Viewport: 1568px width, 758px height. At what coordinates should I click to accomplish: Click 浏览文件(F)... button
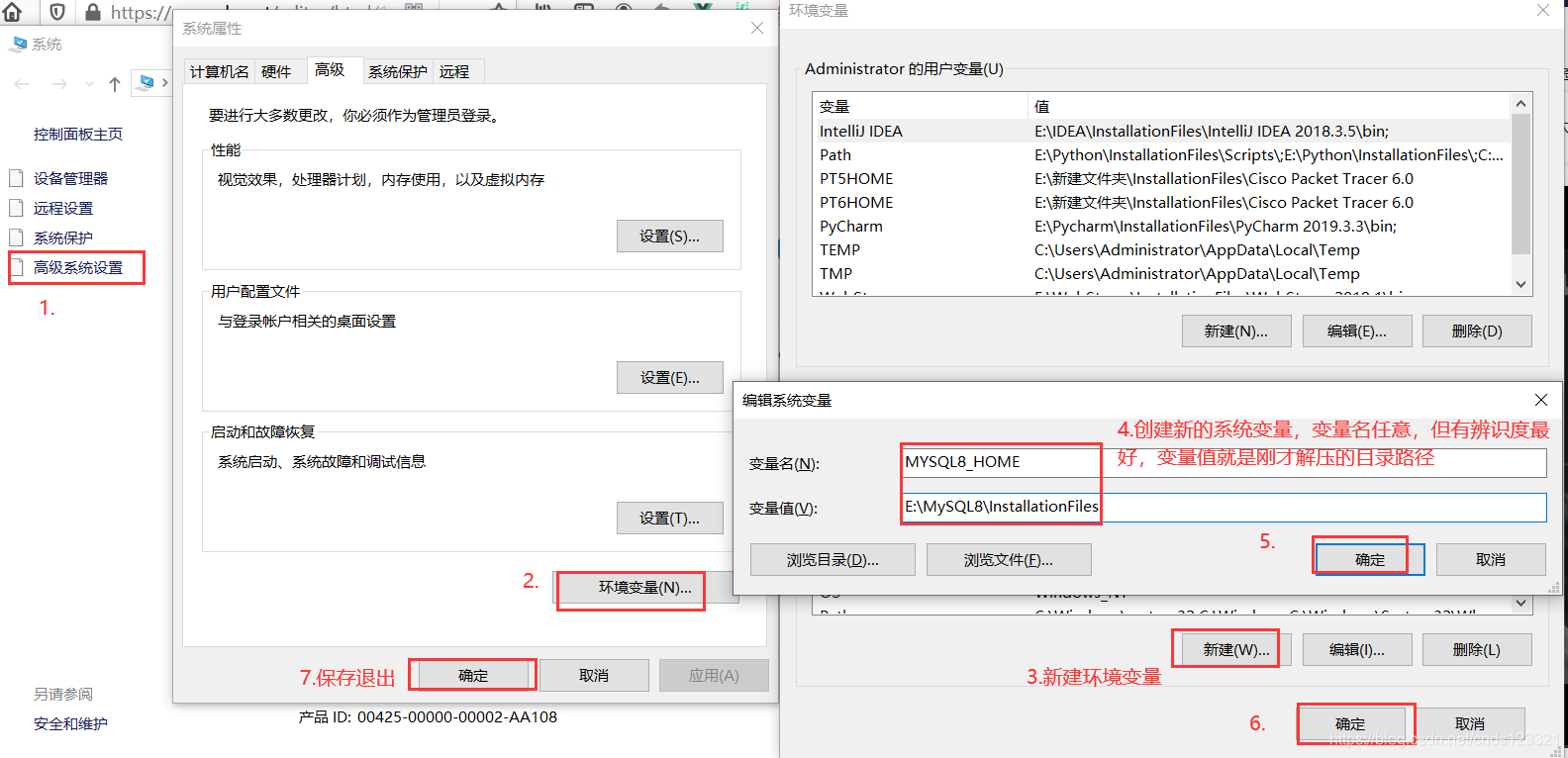point(1009,559)
